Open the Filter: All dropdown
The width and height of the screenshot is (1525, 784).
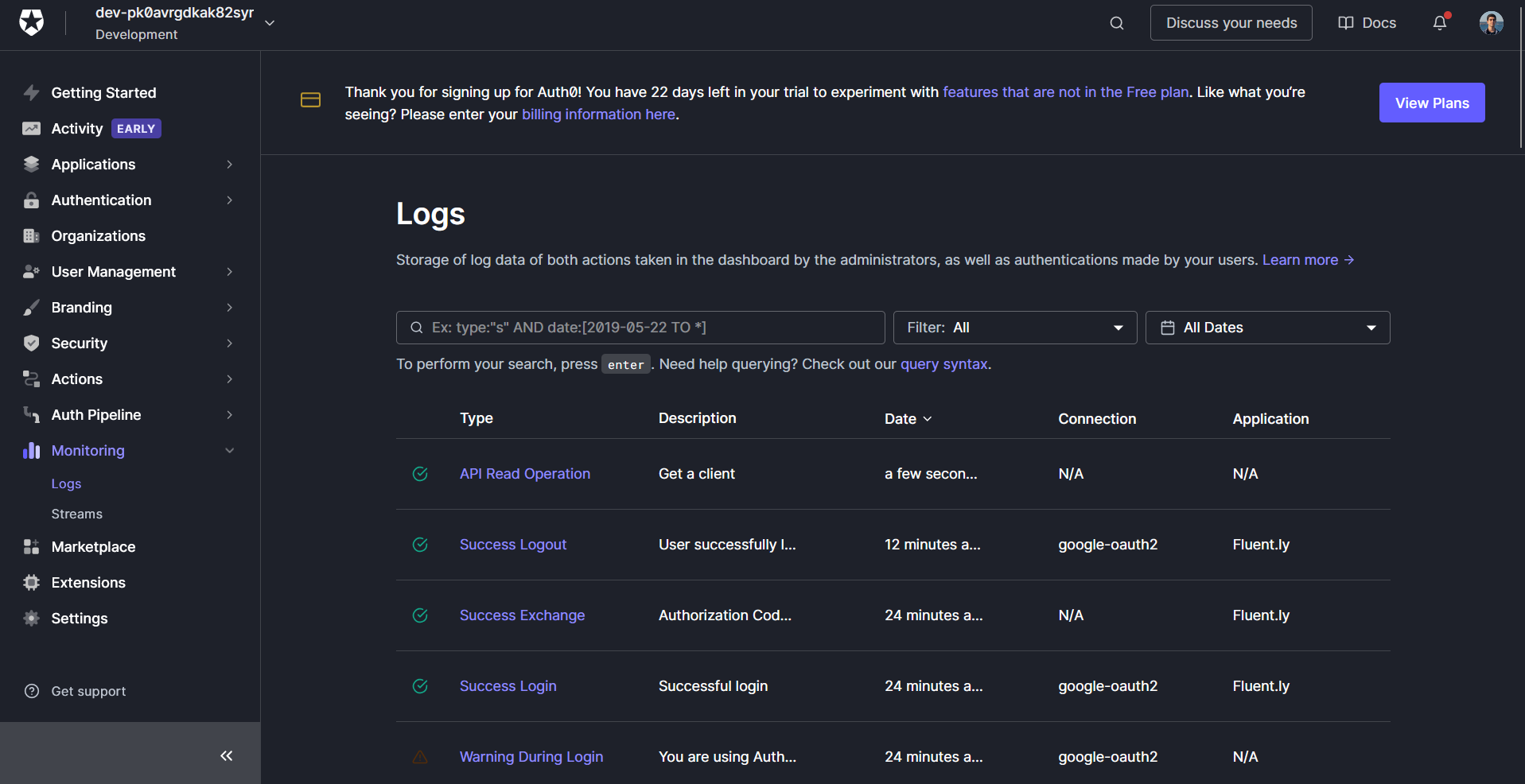click(1014, 328)
